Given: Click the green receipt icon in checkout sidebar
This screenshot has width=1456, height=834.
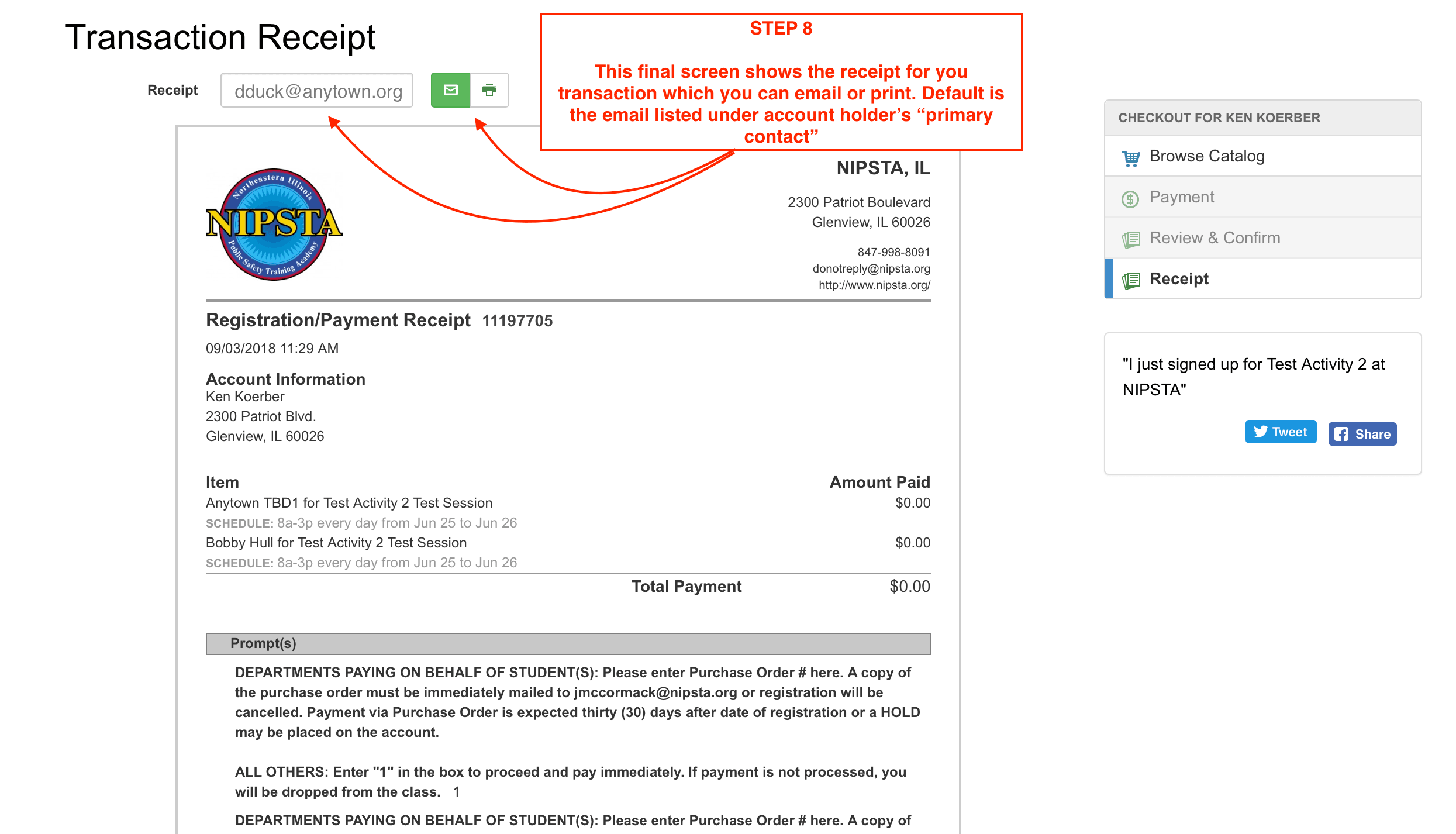Looking at the screenshot, I should tap(1131, 280).
